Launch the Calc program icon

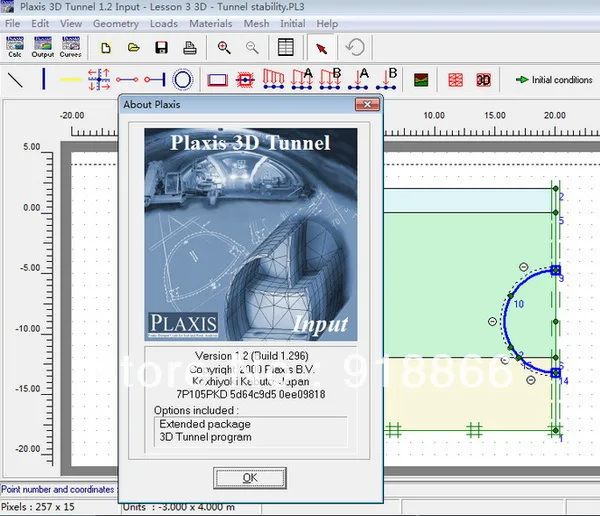click(15, 47)
